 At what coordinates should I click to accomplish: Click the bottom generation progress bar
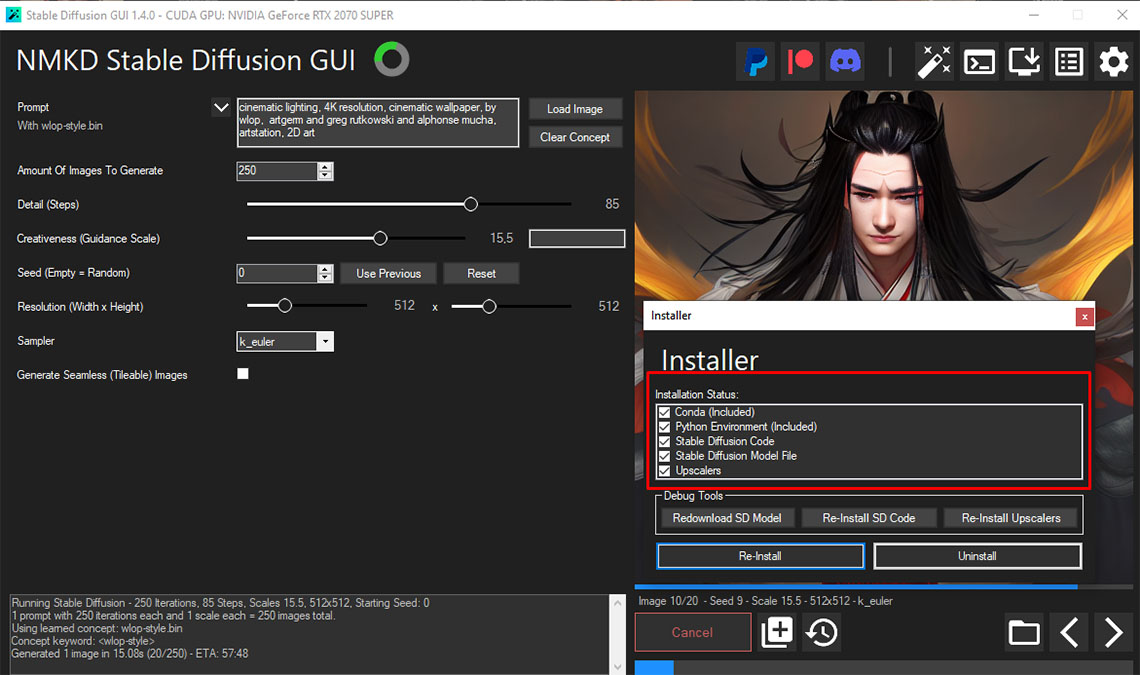pos(883,667)
